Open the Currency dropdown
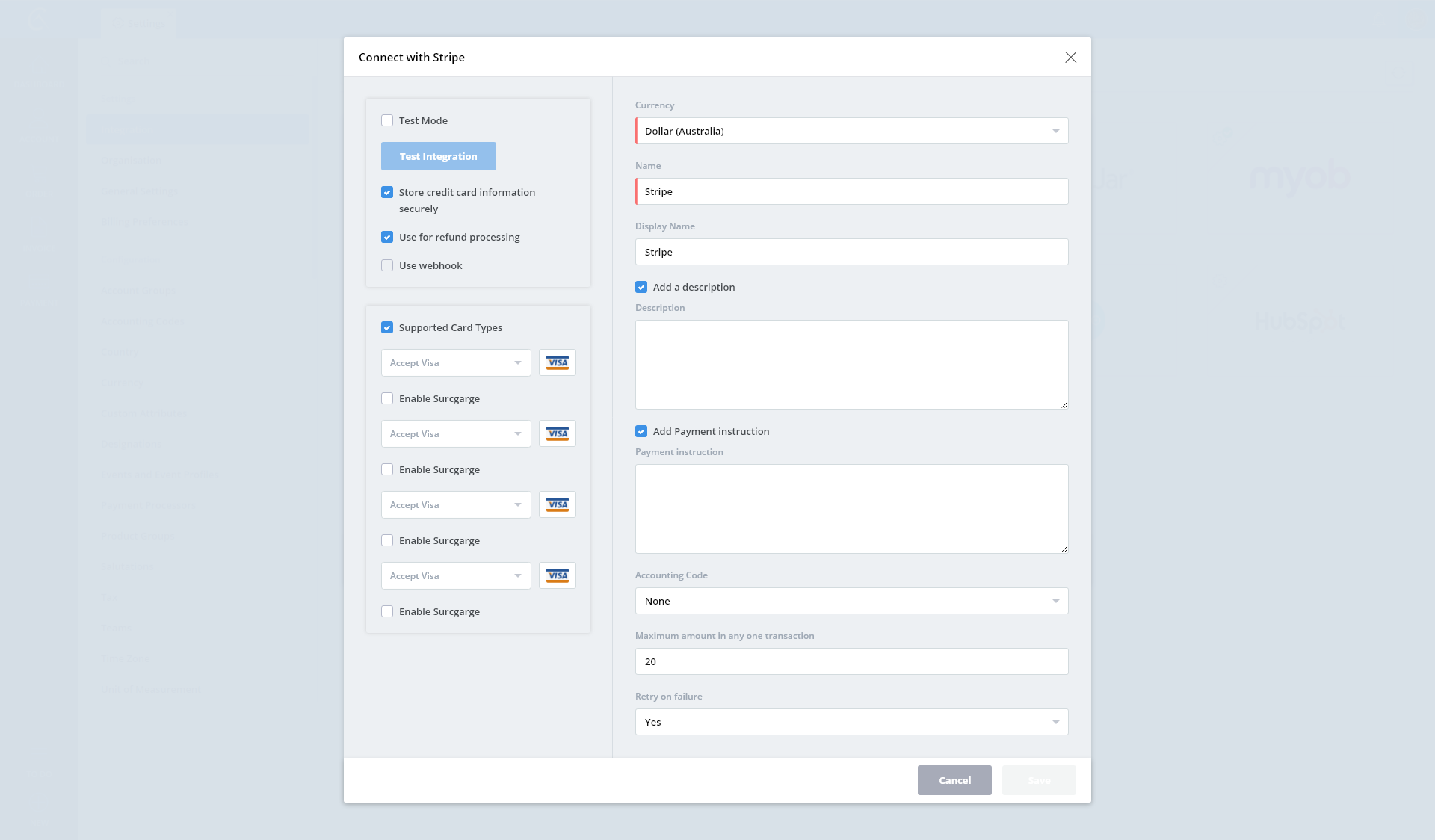1435x840 pixels. coord(851,131)
